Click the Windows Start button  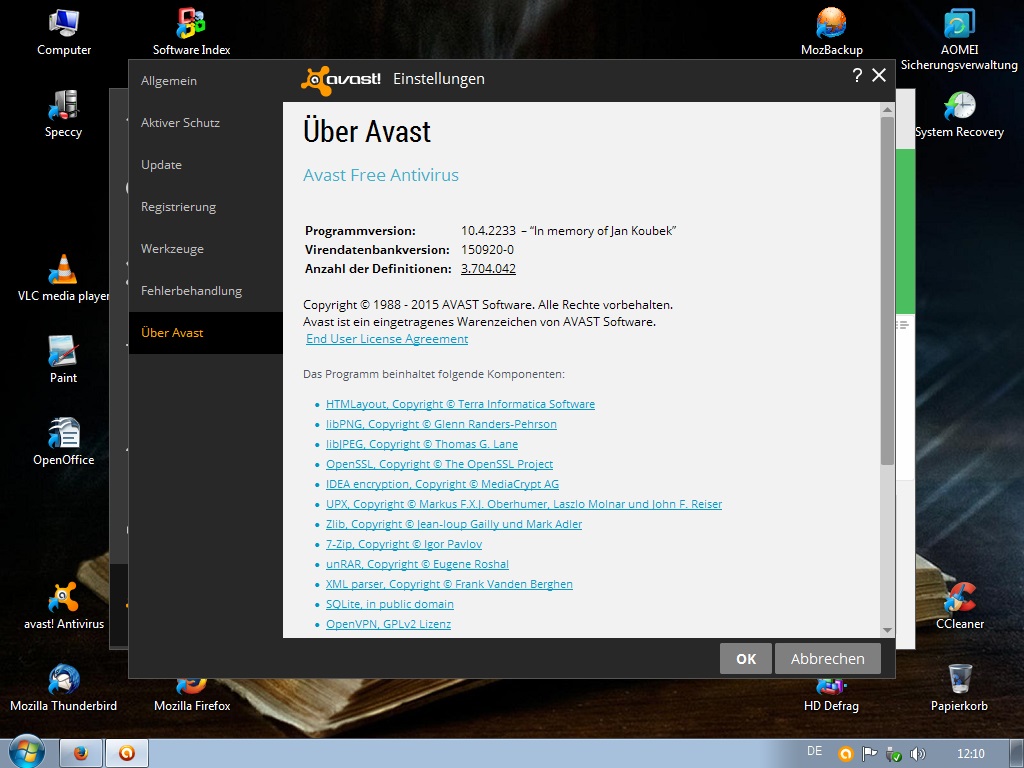[25, 752]
